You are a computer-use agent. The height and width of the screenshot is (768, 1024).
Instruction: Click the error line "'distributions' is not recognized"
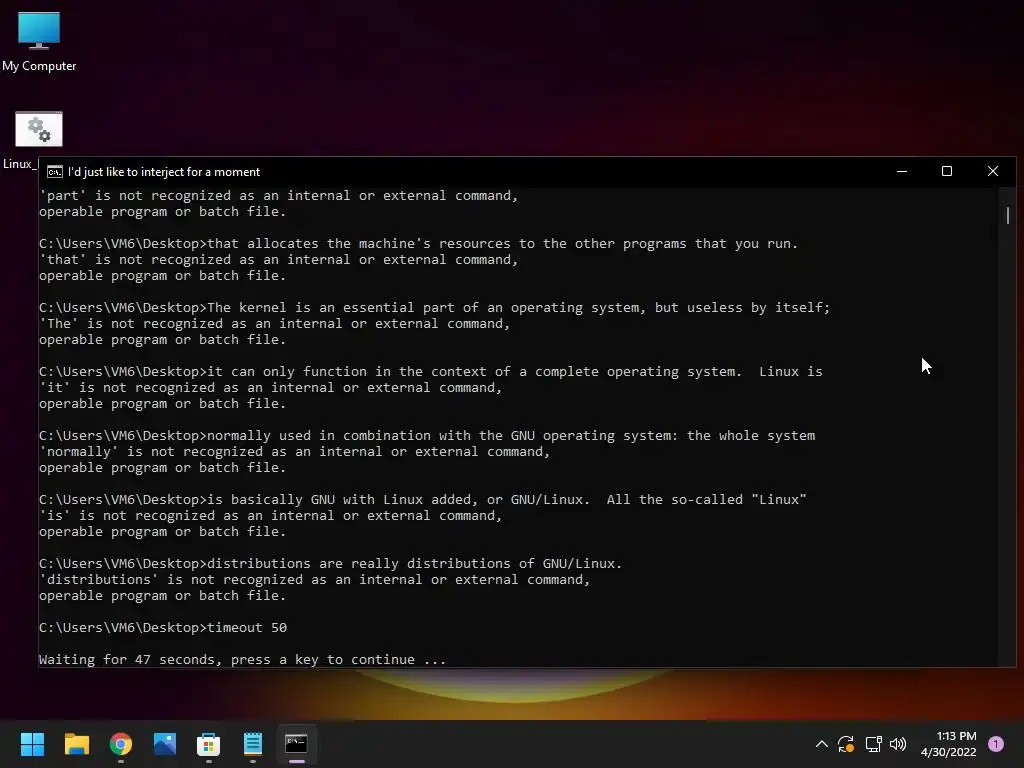coord(315,579)
